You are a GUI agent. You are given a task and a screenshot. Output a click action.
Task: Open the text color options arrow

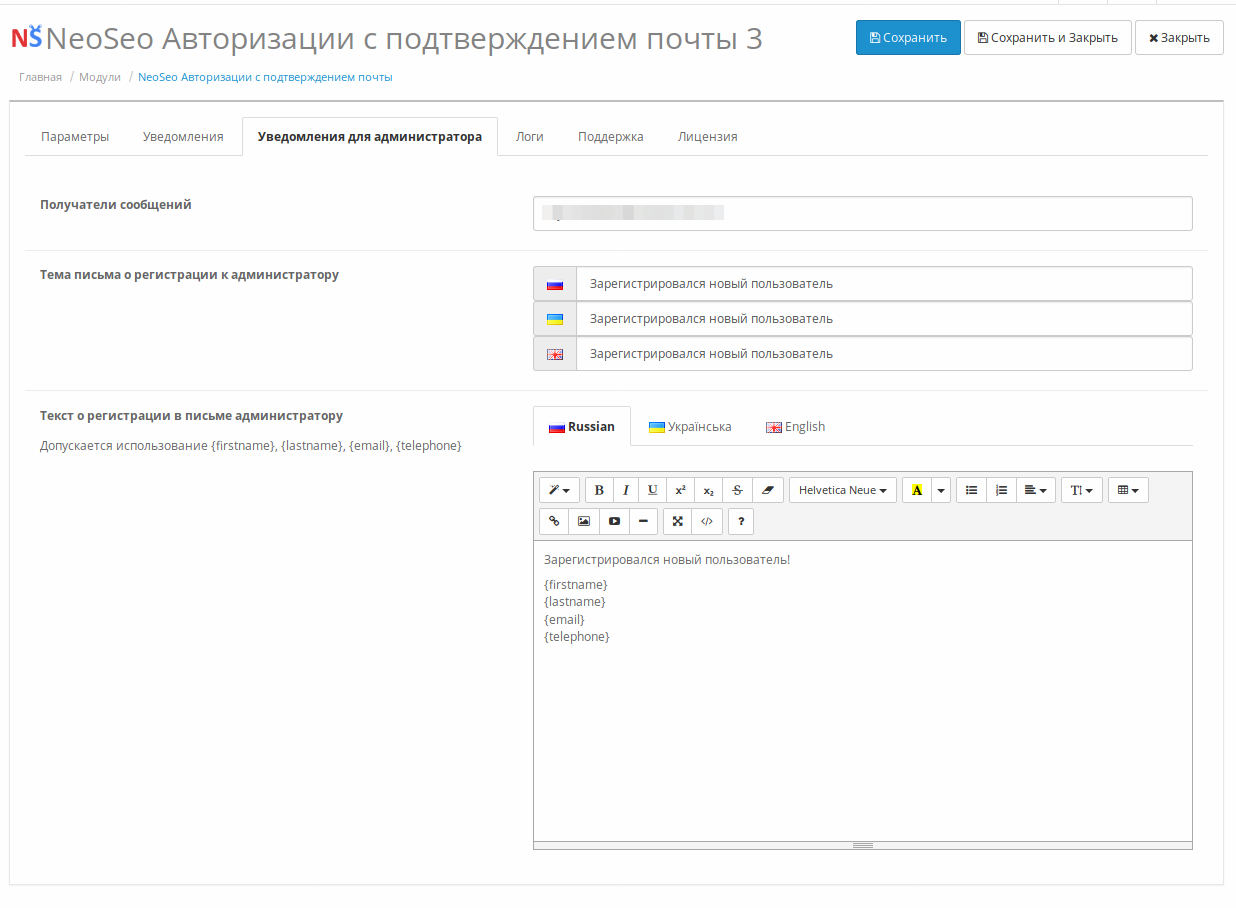941,490
